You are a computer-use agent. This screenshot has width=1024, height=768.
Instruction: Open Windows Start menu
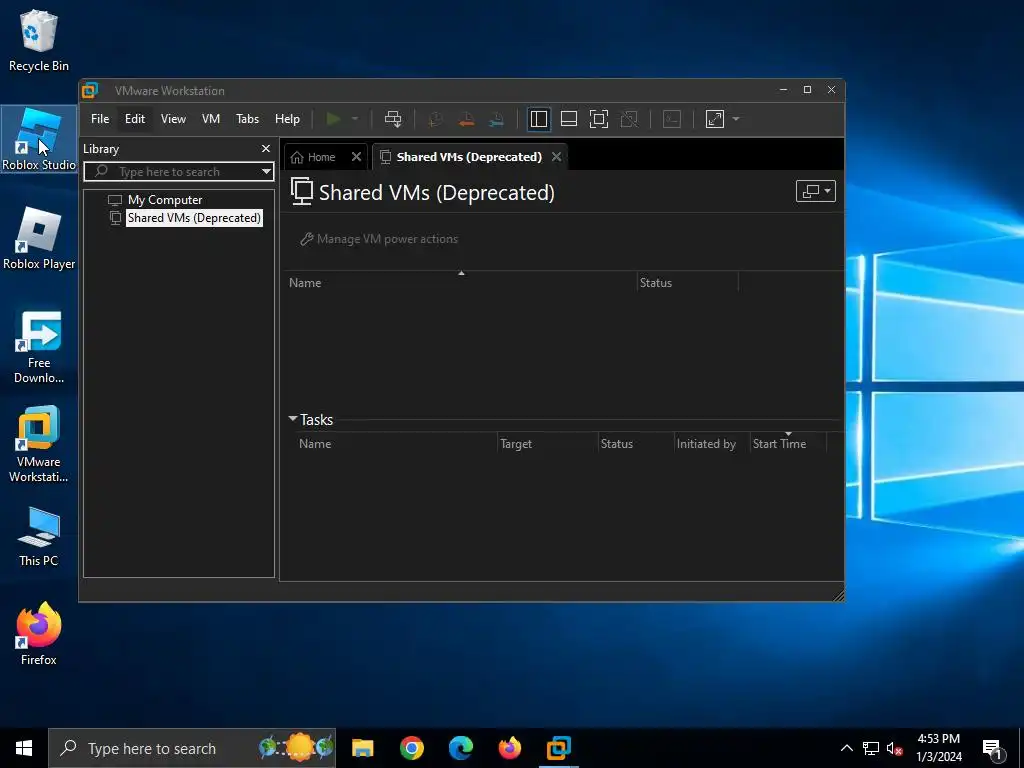(x=24, y=748)
